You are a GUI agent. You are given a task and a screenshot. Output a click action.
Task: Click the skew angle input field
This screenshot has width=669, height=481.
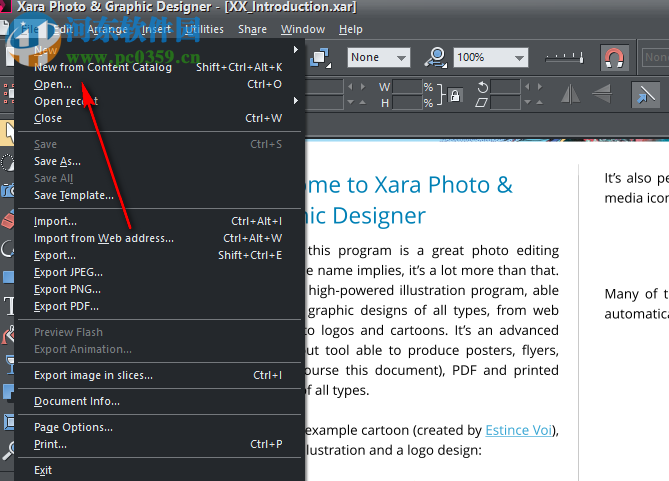pyautogui.click(x=506, y=102)
